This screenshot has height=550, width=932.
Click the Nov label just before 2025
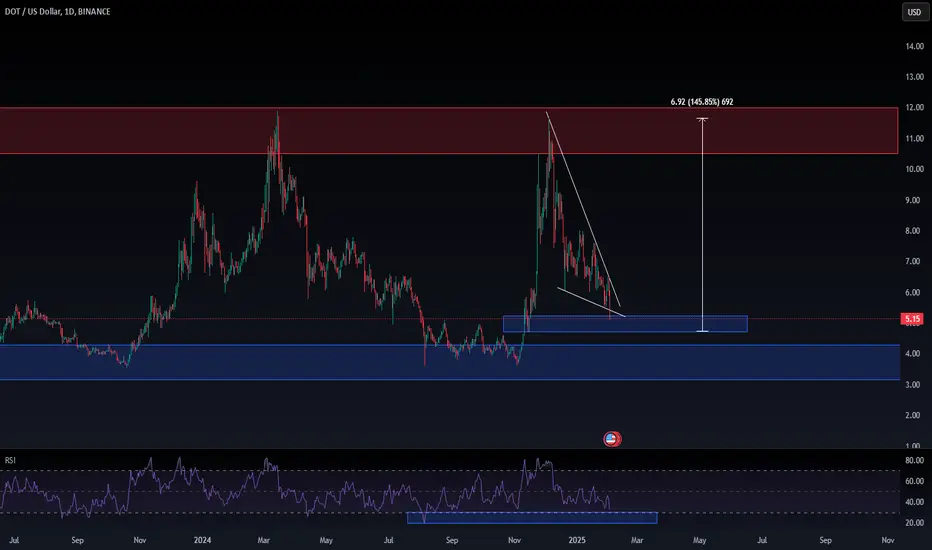tap(514, 540)
